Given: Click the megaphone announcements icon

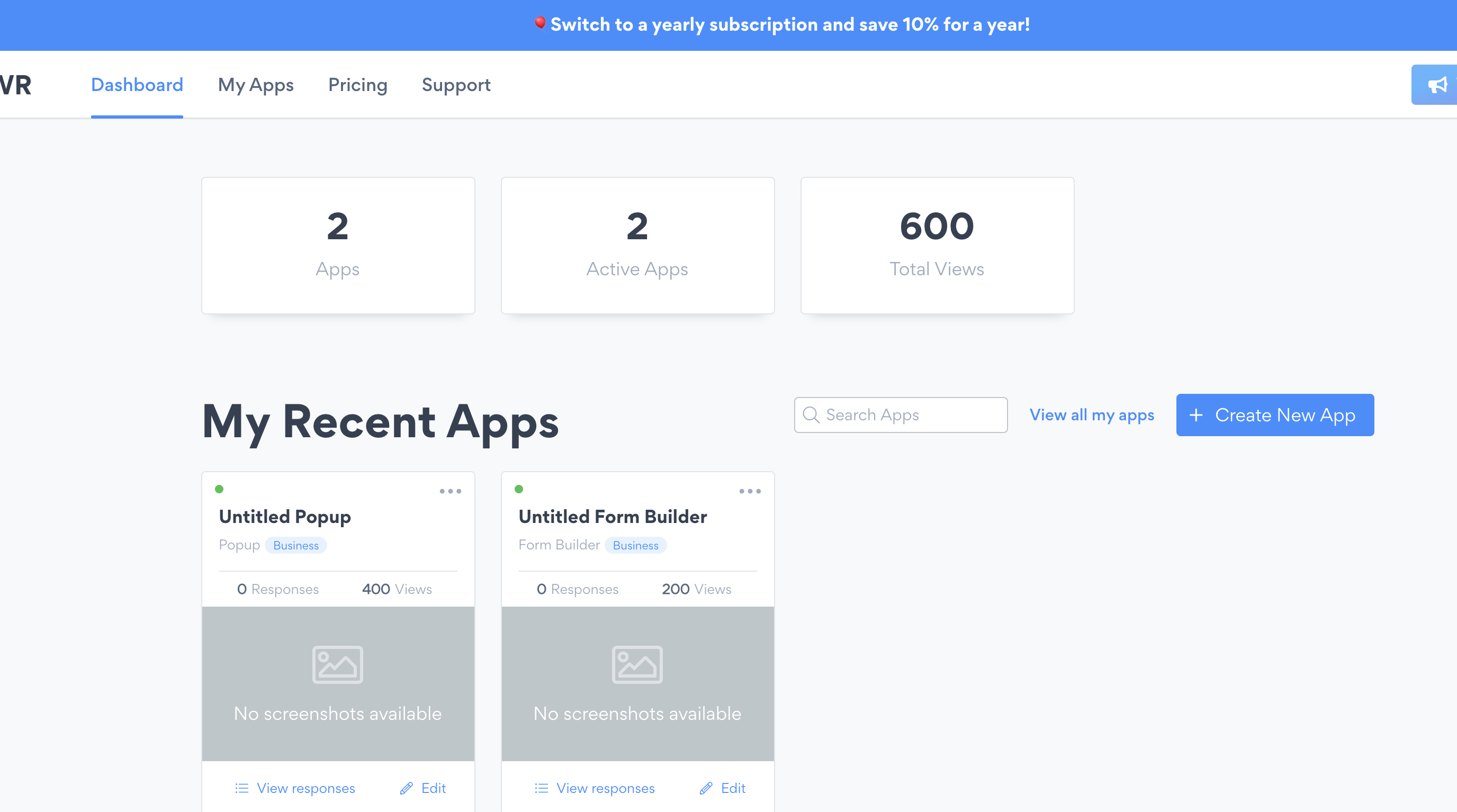Looking at the screenshot, I should pyautogui.click(x=1437, y=85).
